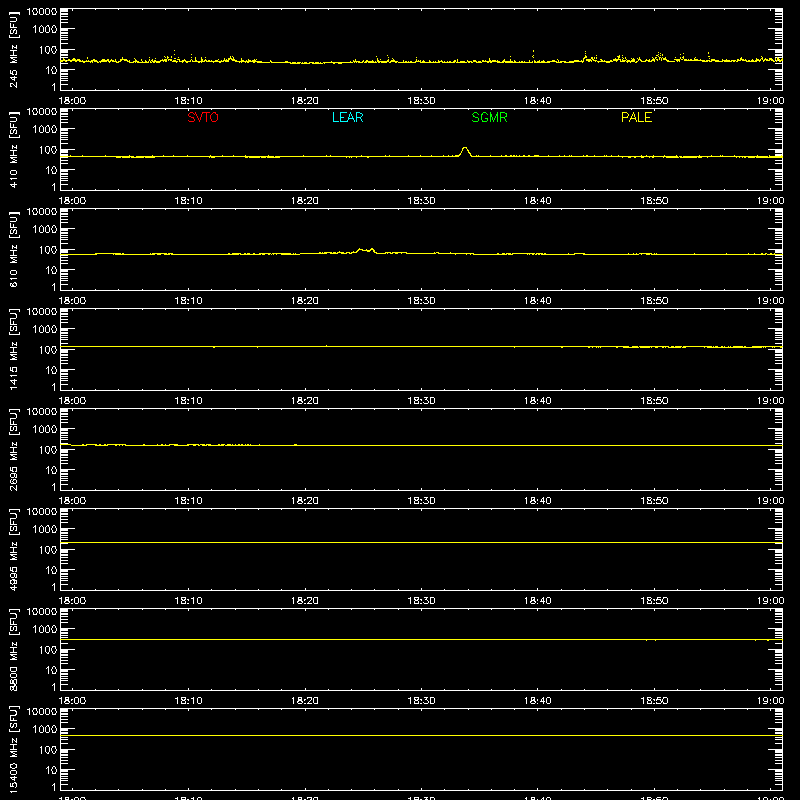This screenshot has width=800, height=800.
Task: Click the raised bump in the 610 MHz curve
Action: pyautogui.click(x=365, y=250)
